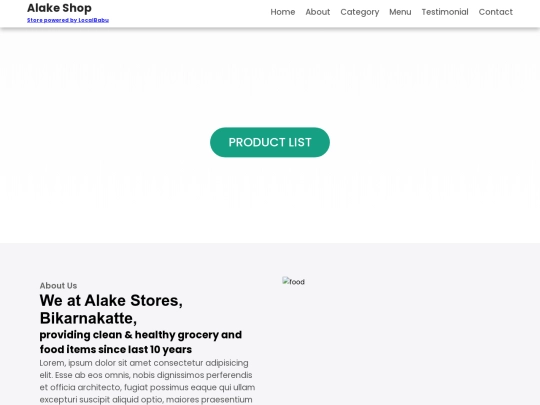Click the 'excepturi suscipit aliquid optio' line

[146, 399]
